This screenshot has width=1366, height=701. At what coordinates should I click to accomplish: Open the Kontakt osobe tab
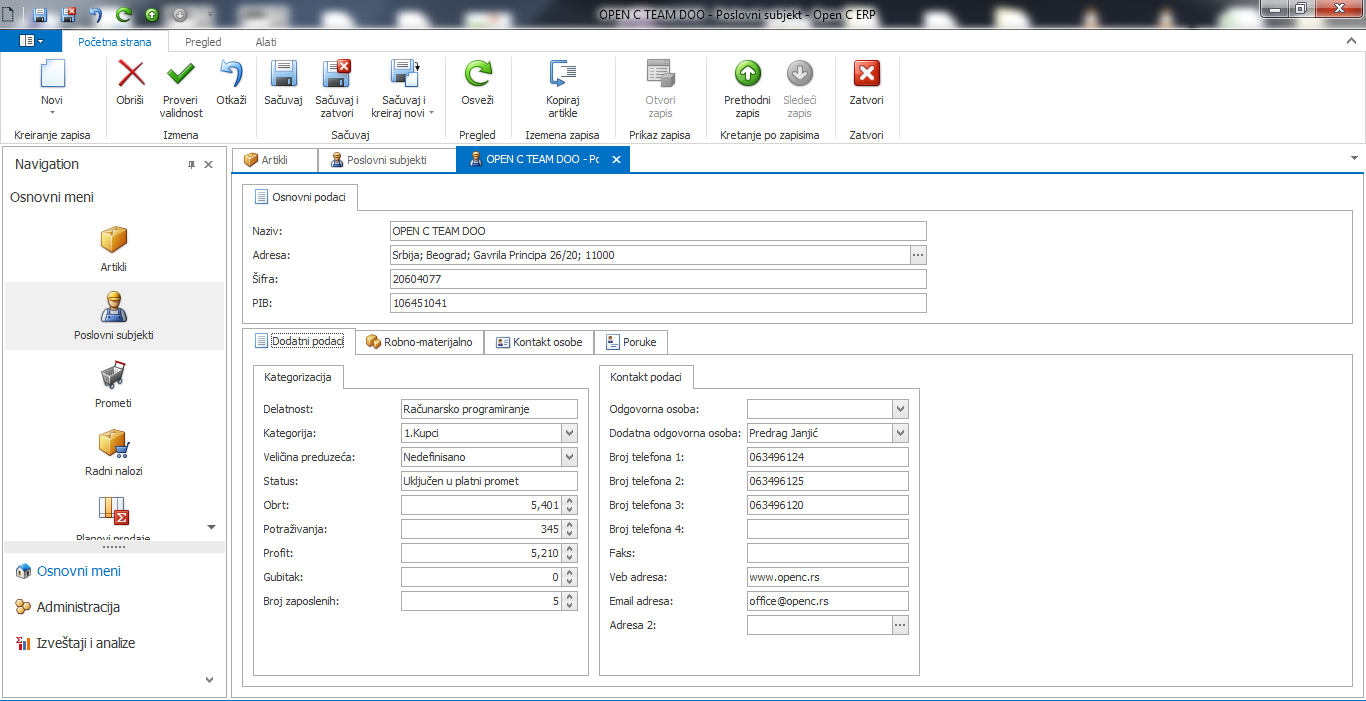(x=539, y=342)
